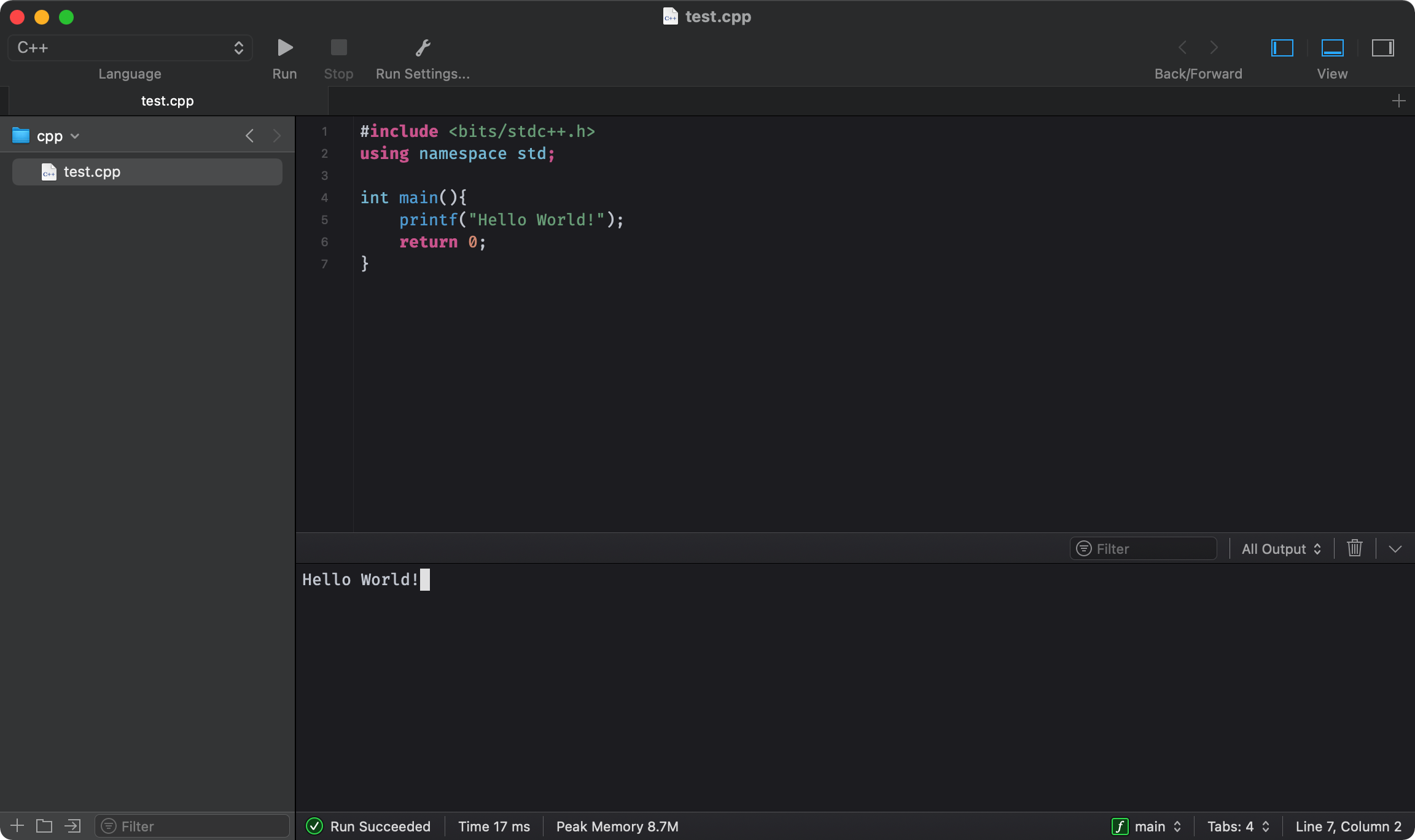
Task: Select the test.cpp tab in editor
Action: pos(166,100)
